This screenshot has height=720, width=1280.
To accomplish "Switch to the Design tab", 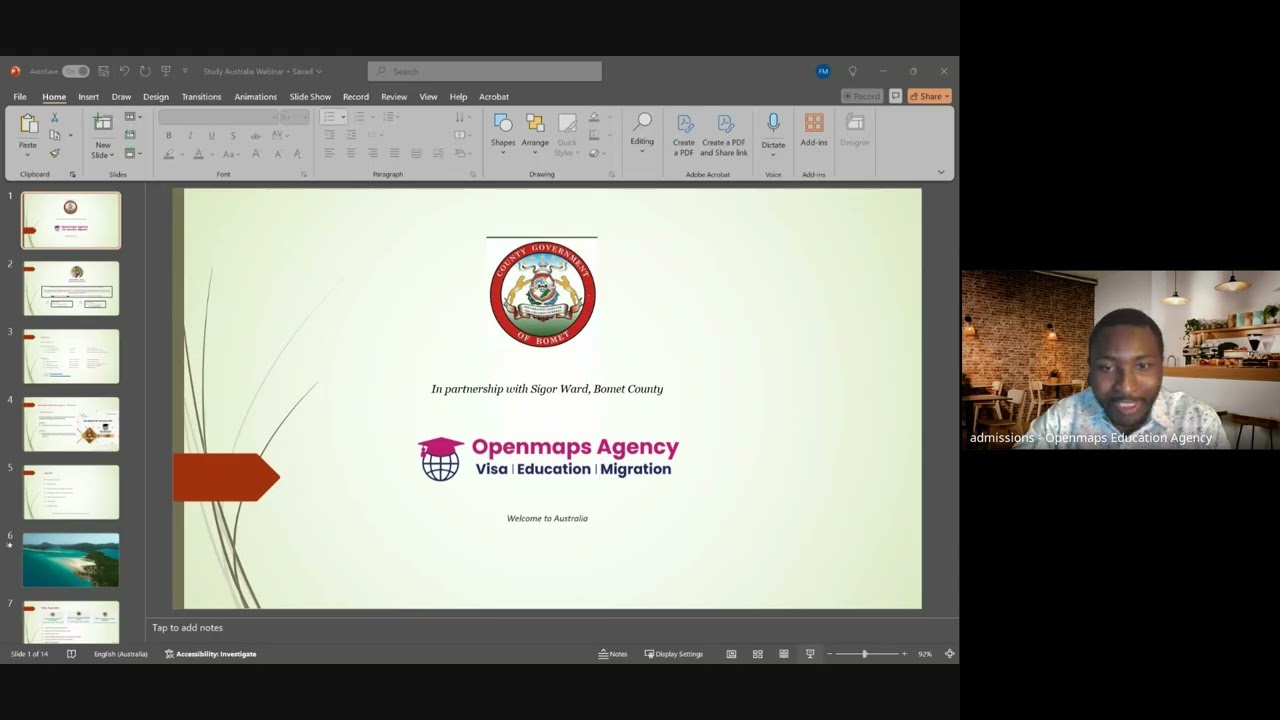I will click(x=156, y=97).
